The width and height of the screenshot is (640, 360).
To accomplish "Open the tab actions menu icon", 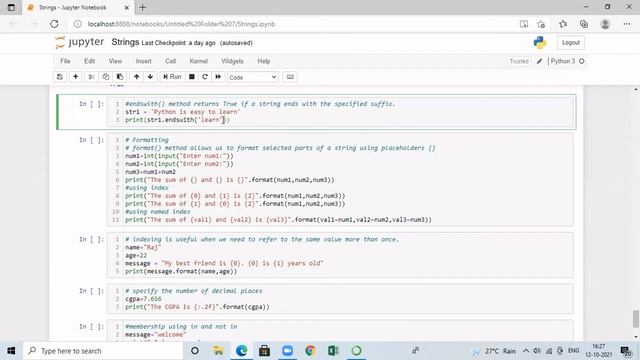I will point(11,7).
